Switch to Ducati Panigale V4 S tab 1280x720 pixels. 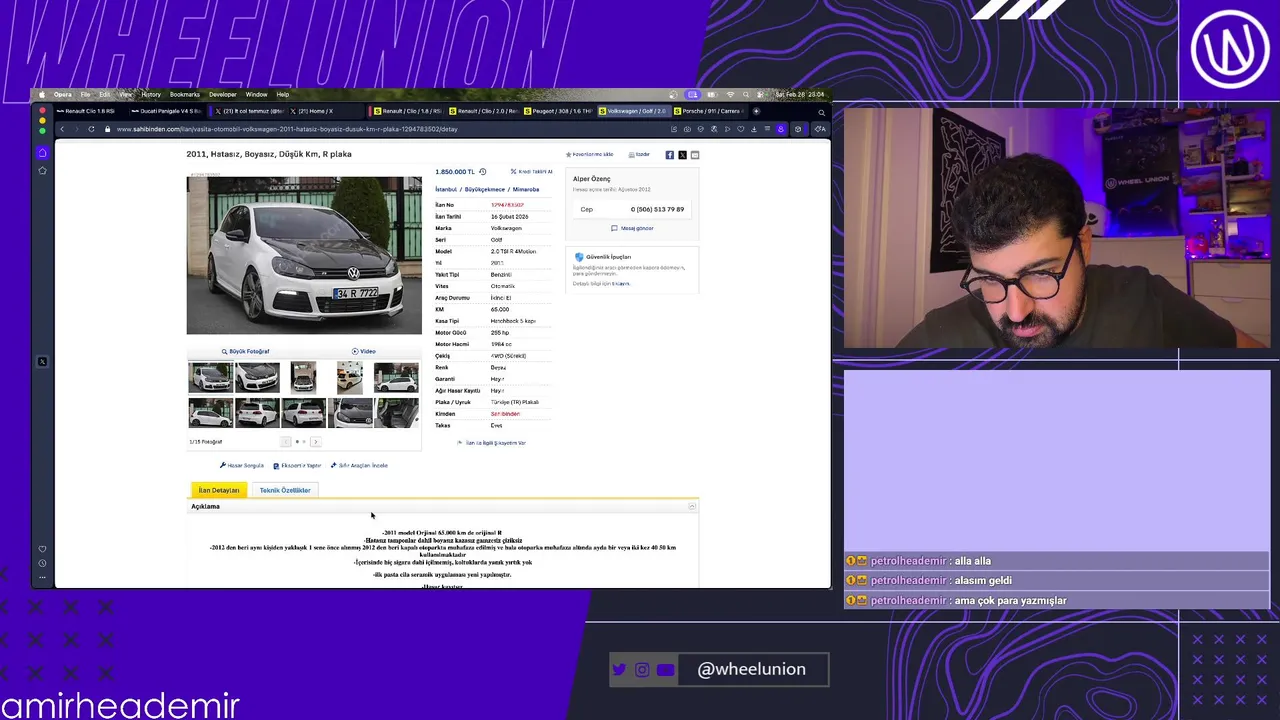tap(166, 111)
